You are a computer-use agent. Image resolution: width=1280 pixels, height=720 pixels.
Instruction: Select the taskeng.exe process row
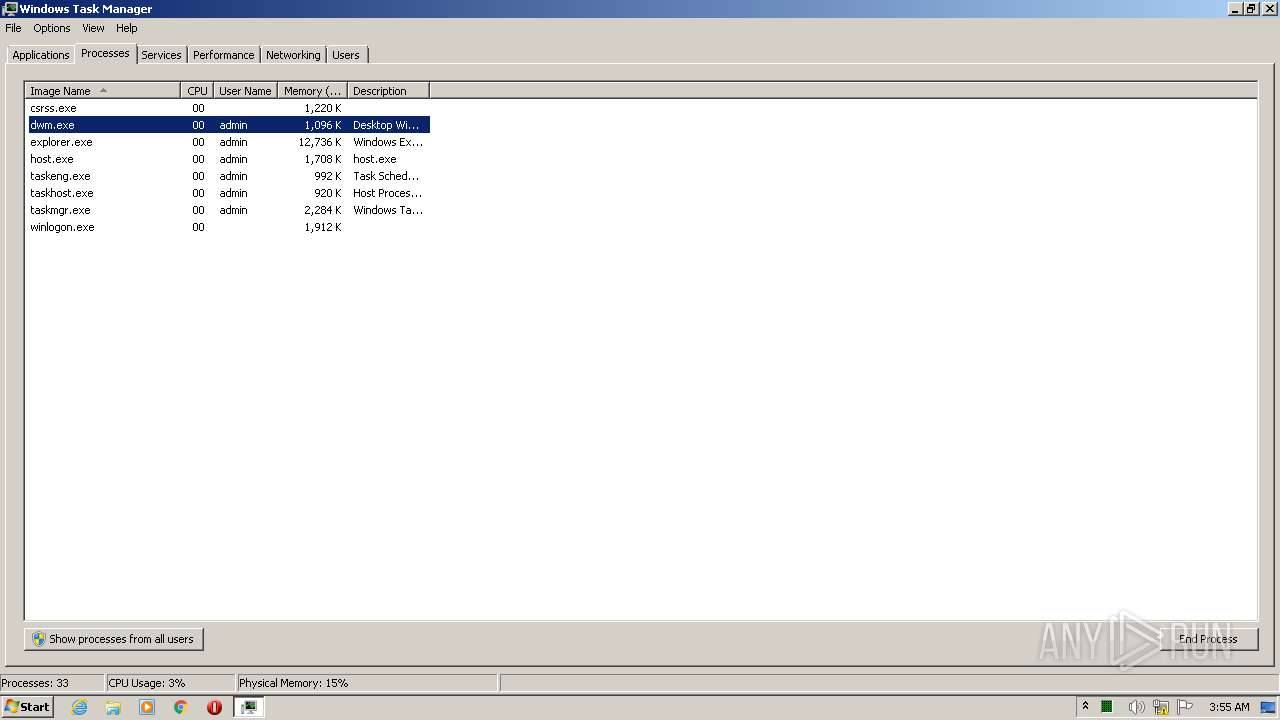pyautogui.click(x=229, y=176)
